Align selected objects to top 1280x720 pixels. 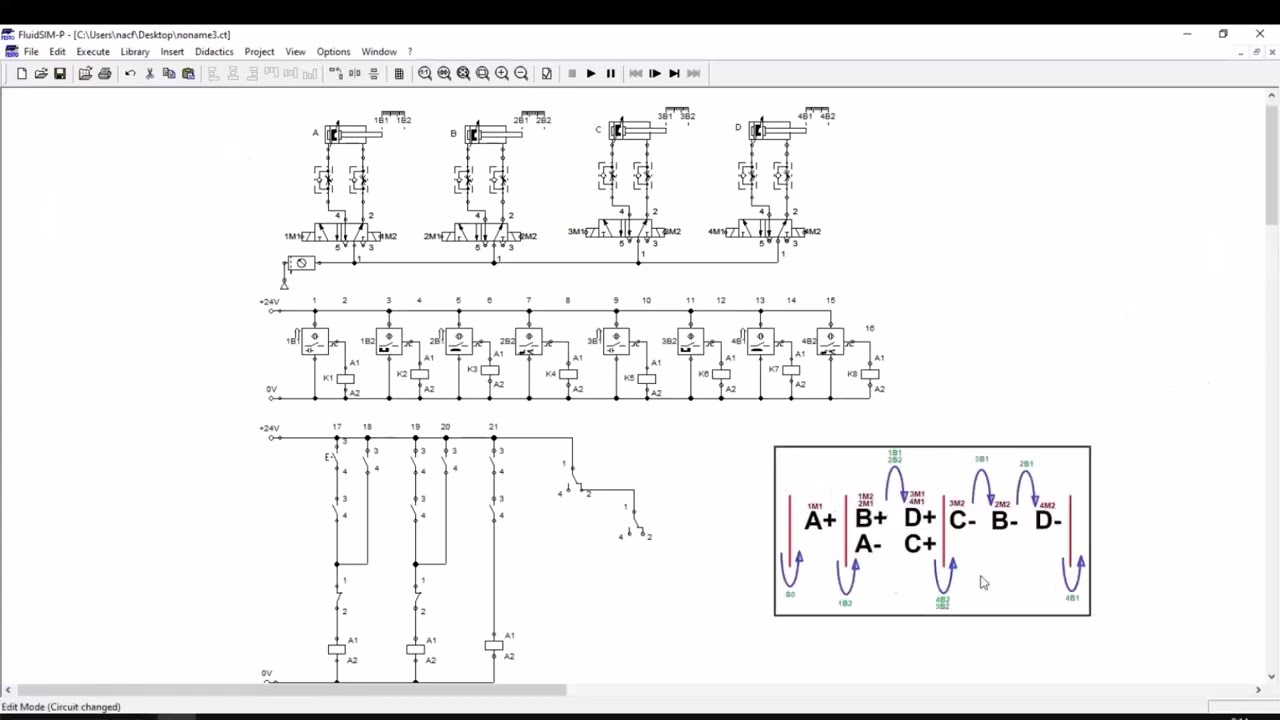click(x=271, y=73)
